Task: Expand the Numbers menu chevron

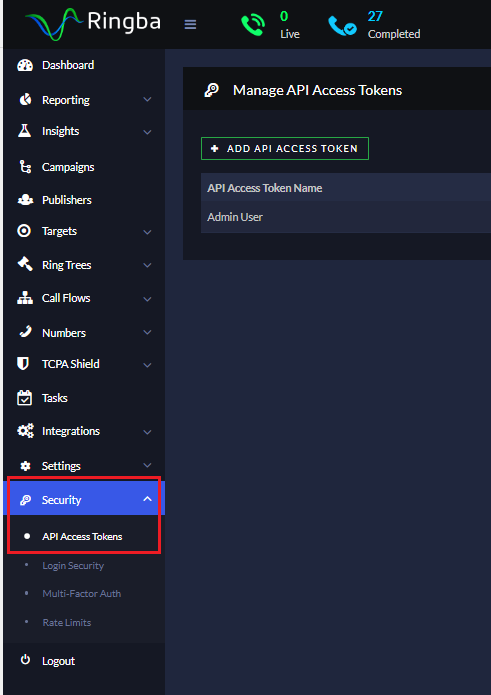Action: 148,332
